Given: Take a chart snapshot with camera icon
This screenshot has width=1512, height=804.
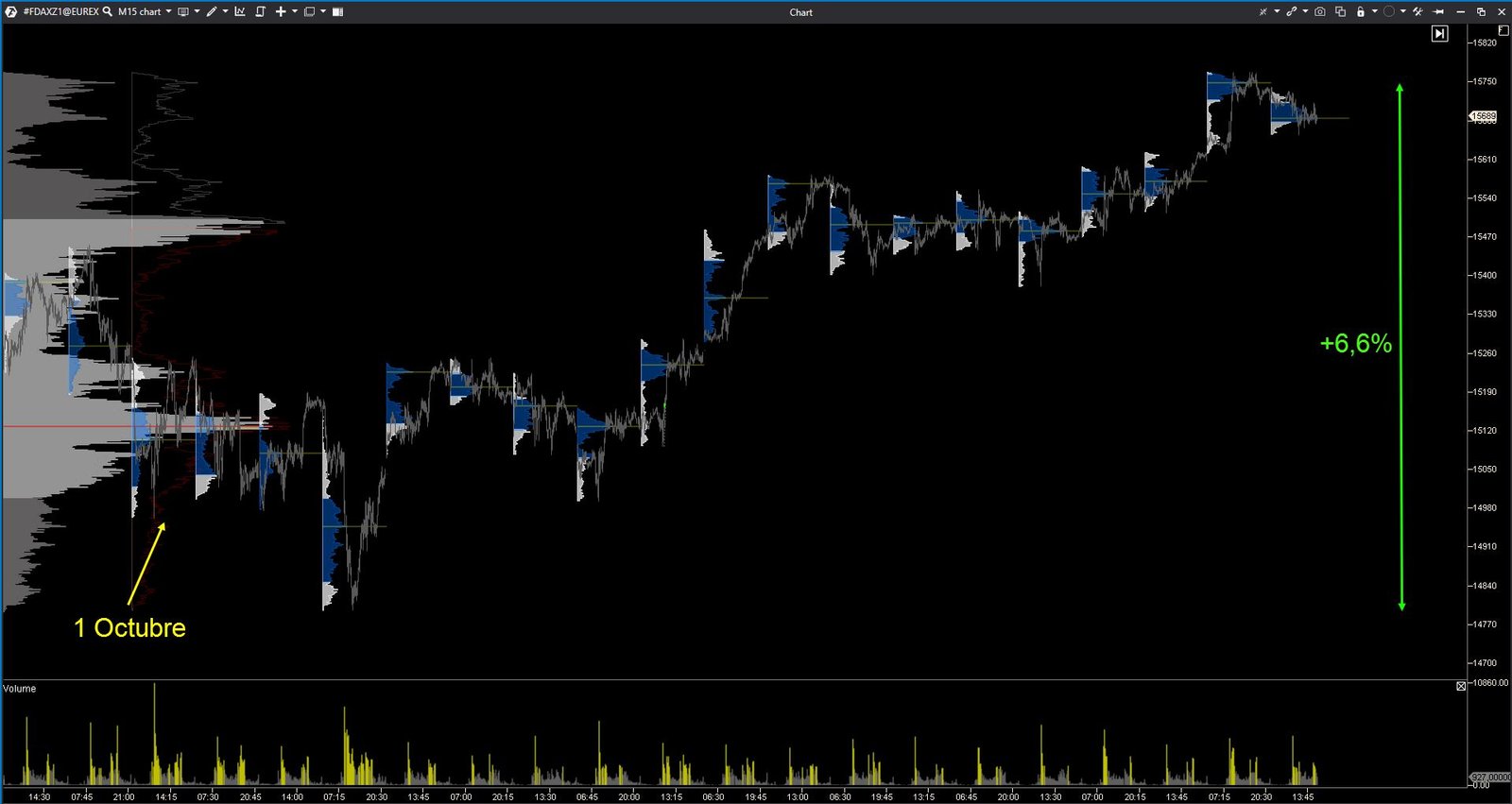Looking at the screenshot, I should [1320, 11].
